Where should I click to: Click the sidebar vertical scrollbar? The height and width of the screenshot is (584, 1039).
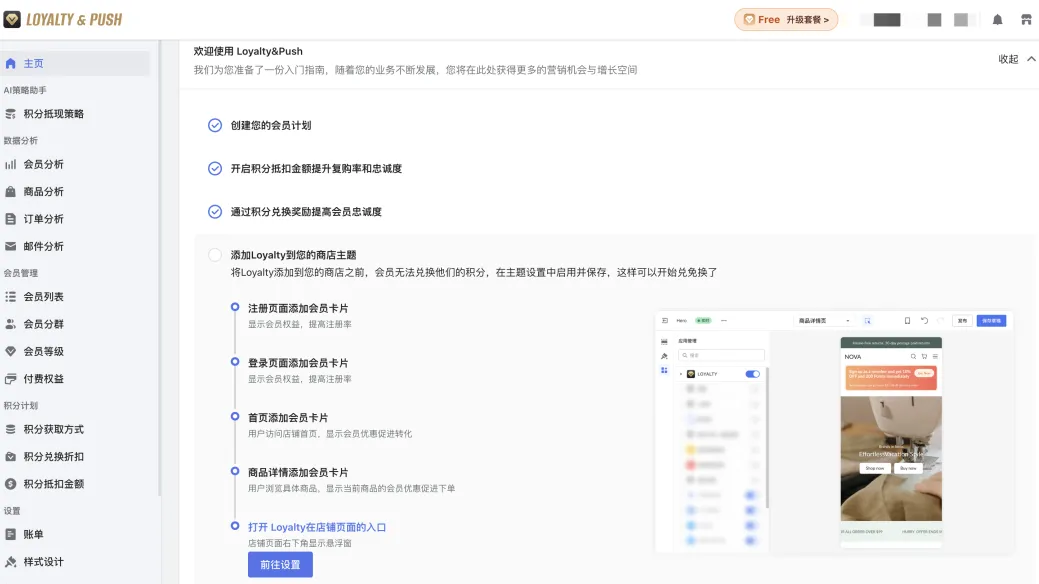160,268
